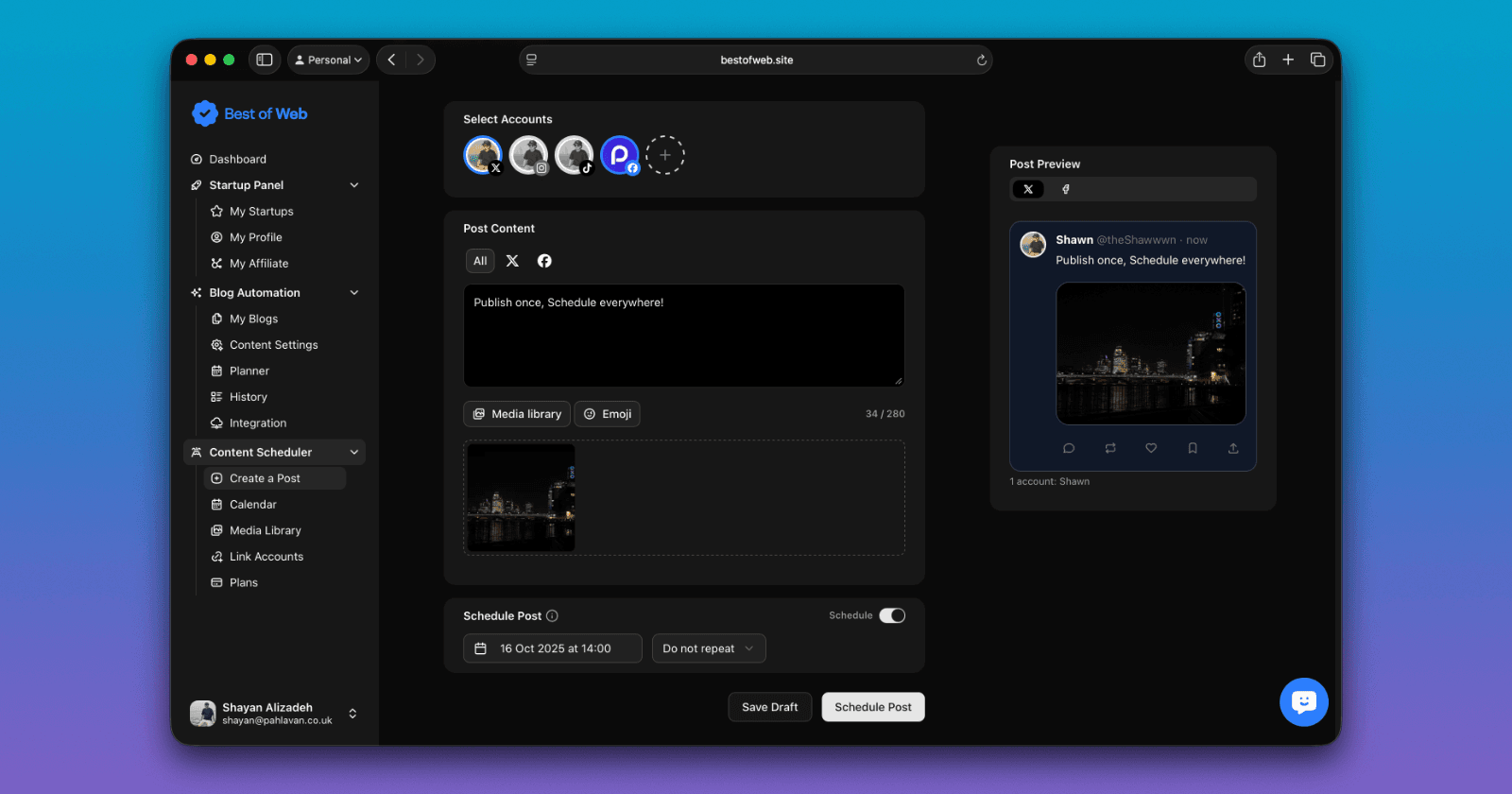
Task: Open My Blogs
Action: tap(253, 319)
